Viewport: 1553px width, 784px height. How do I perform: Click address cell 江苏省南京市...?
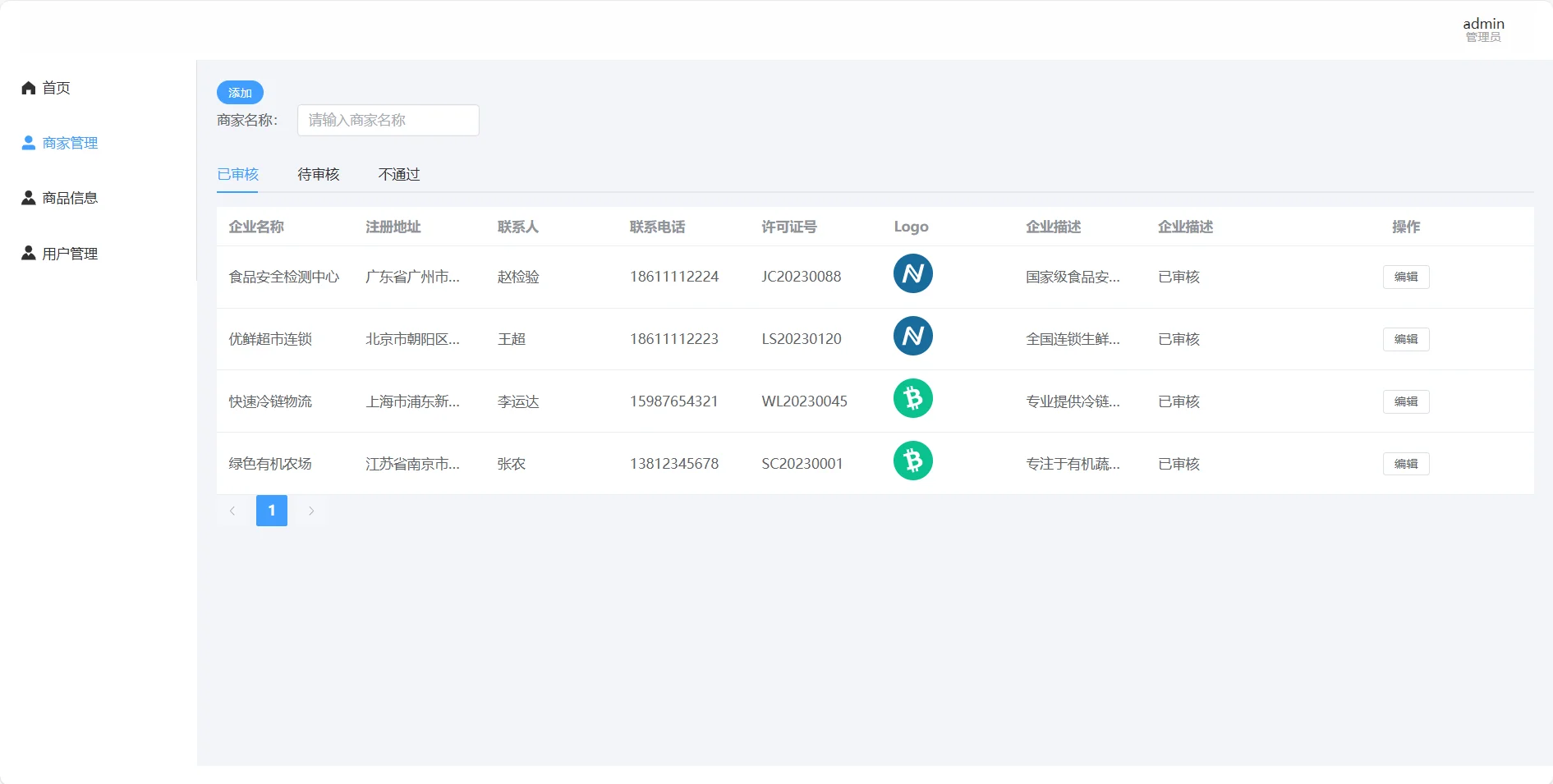tap(412, 464)
